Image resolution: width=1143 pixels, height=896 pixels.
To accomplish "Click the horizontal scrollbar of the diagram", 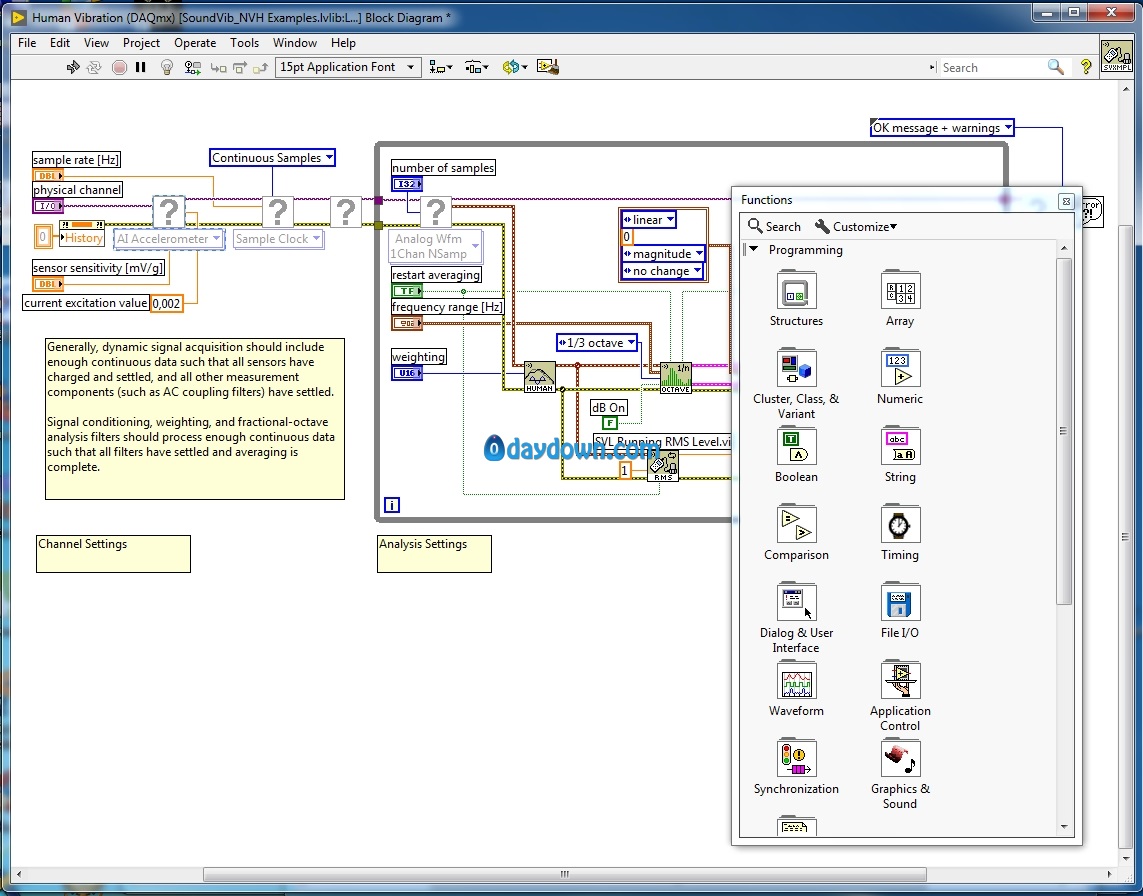I will click(564, 874).
